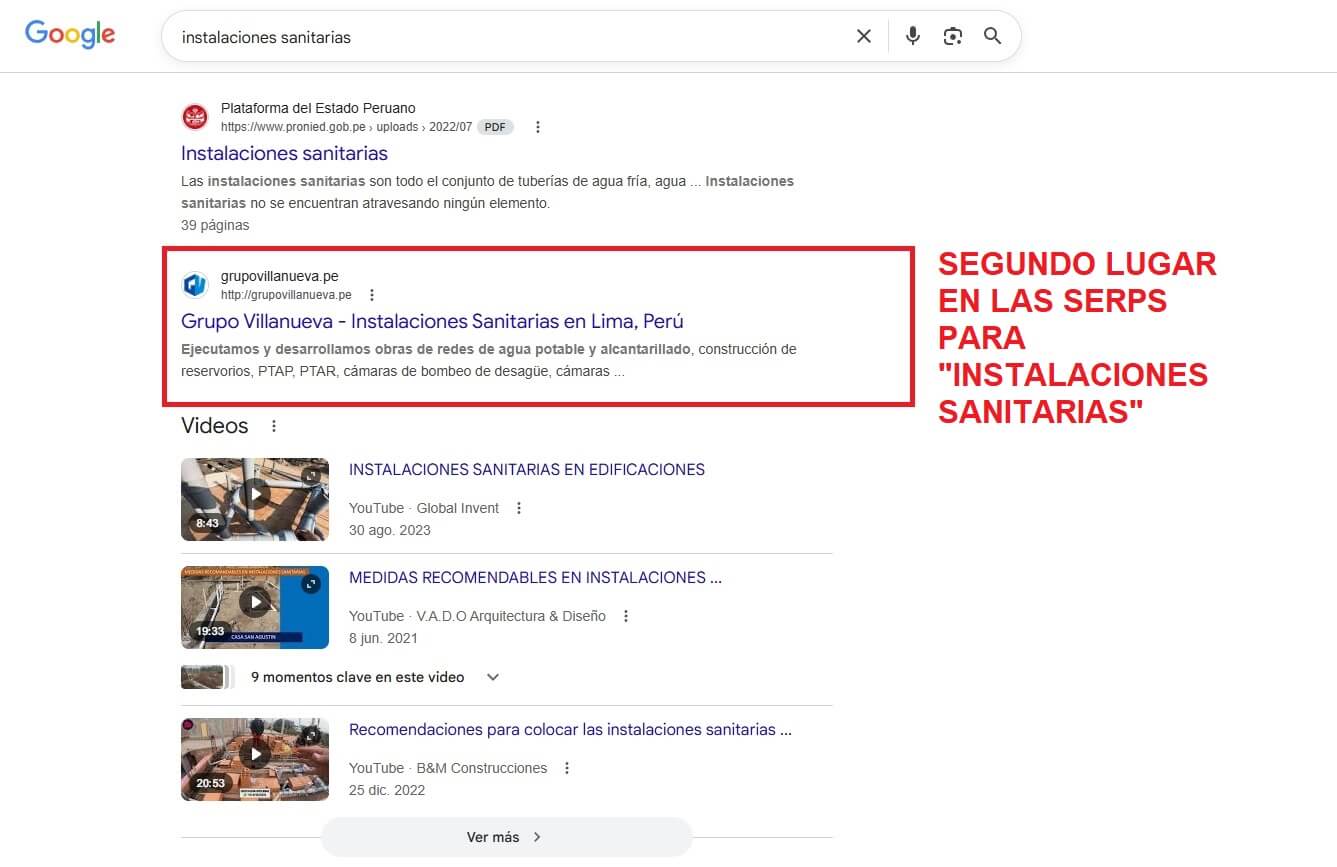1337x867 pixels.
Task: Open the three-dot menu on the pronied.gob.pe result
Action: click(537, 126)
